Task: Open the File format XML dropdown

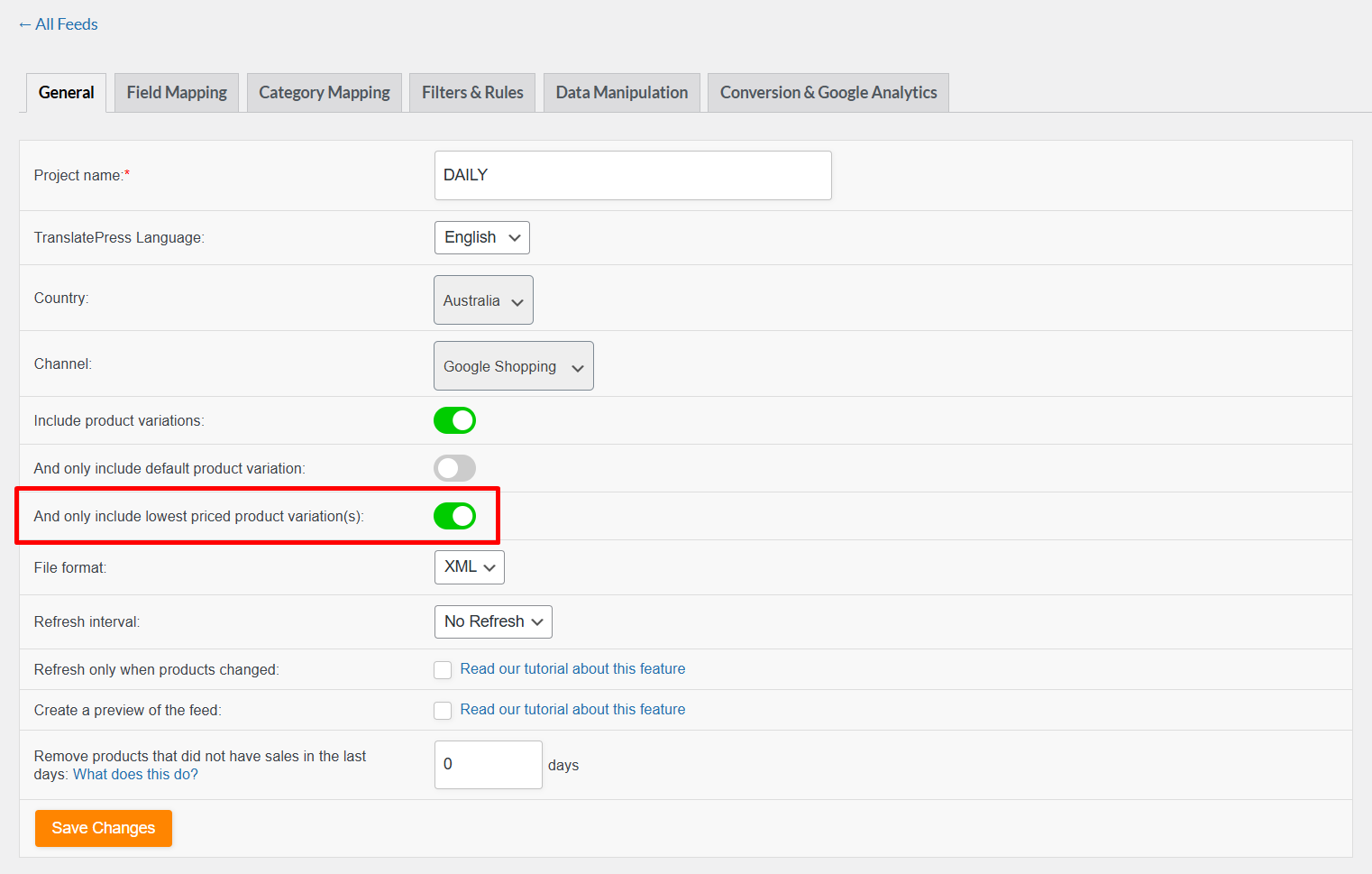Action: (469, 567)
